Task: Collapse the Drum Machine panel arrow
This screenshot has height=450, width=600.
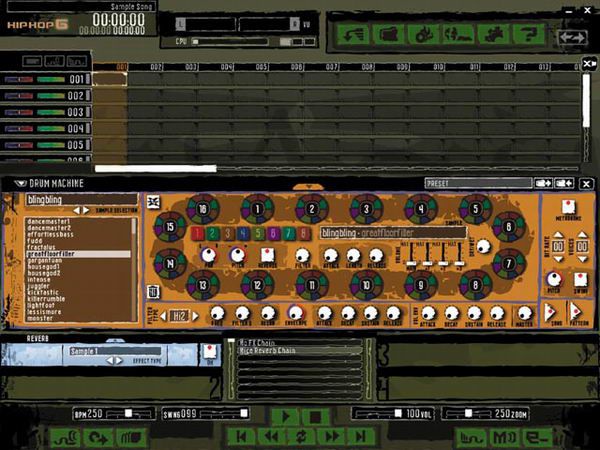Action: 22,184
